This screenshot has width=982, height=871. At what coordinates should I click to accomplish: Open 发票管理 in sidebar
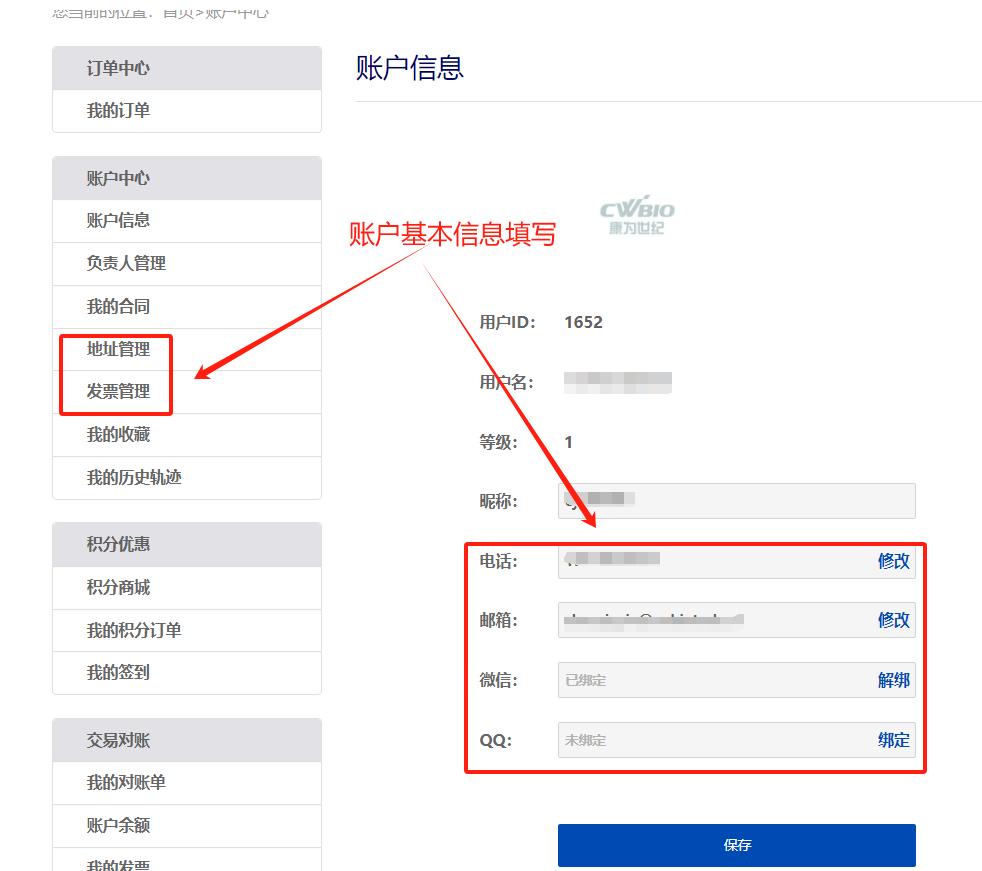(x=118, y=392)
